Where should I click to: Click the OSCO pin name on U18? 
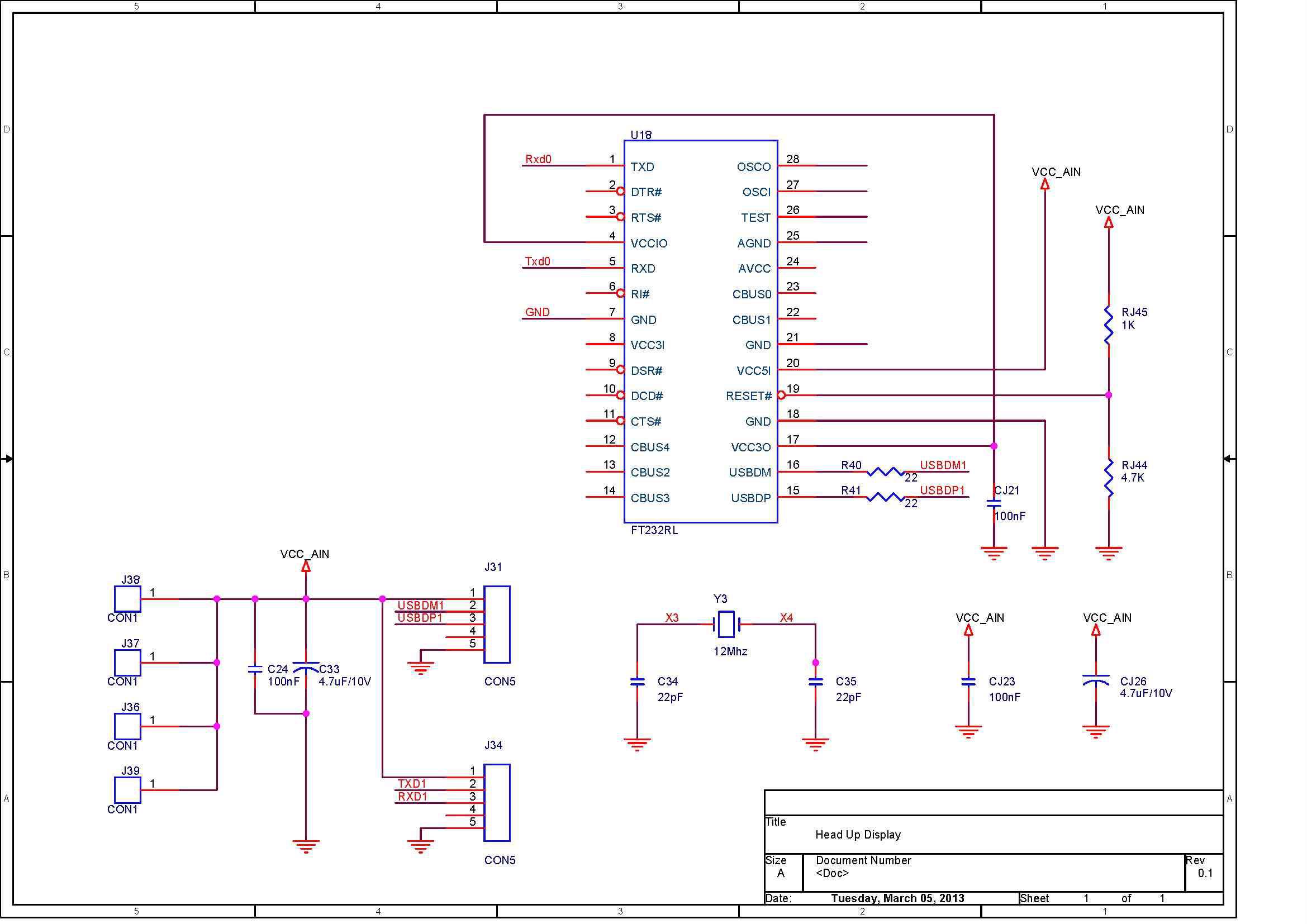[x=754, y=166]
